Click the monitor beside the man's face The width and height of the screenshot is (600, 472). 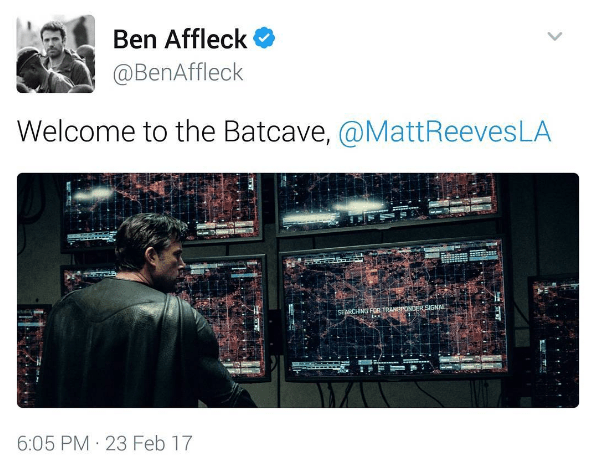click(226, 316)
